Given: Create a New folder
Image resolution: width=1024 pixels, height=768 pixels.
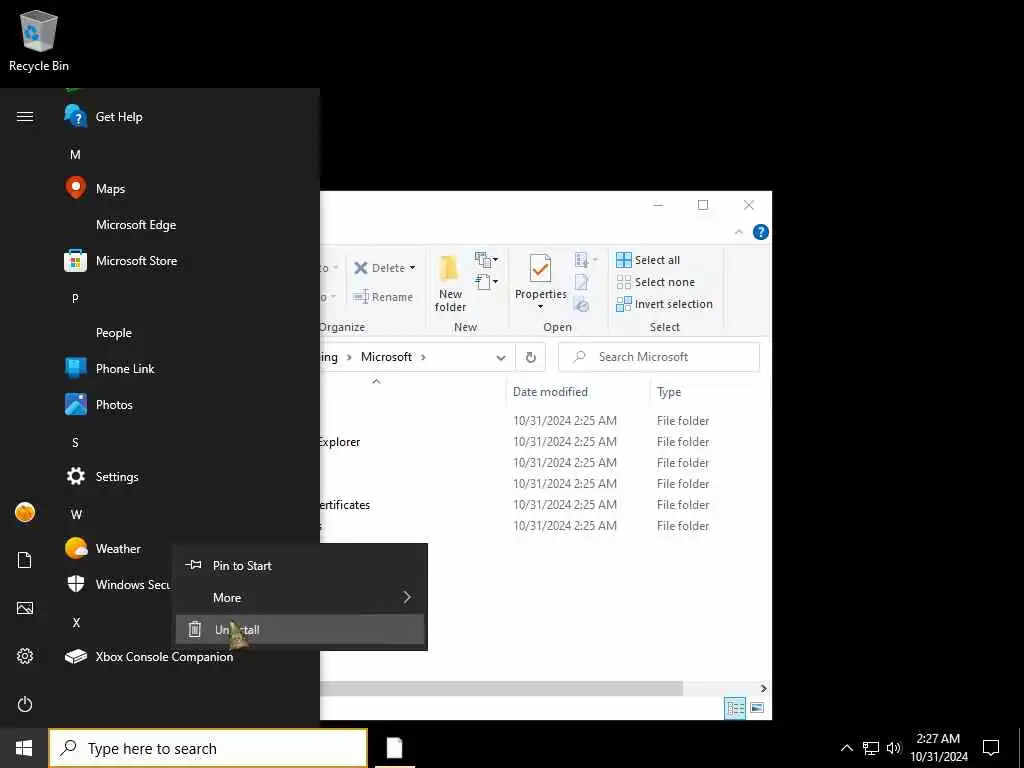Looking at the screenshot, I should [x=451, y=282].
